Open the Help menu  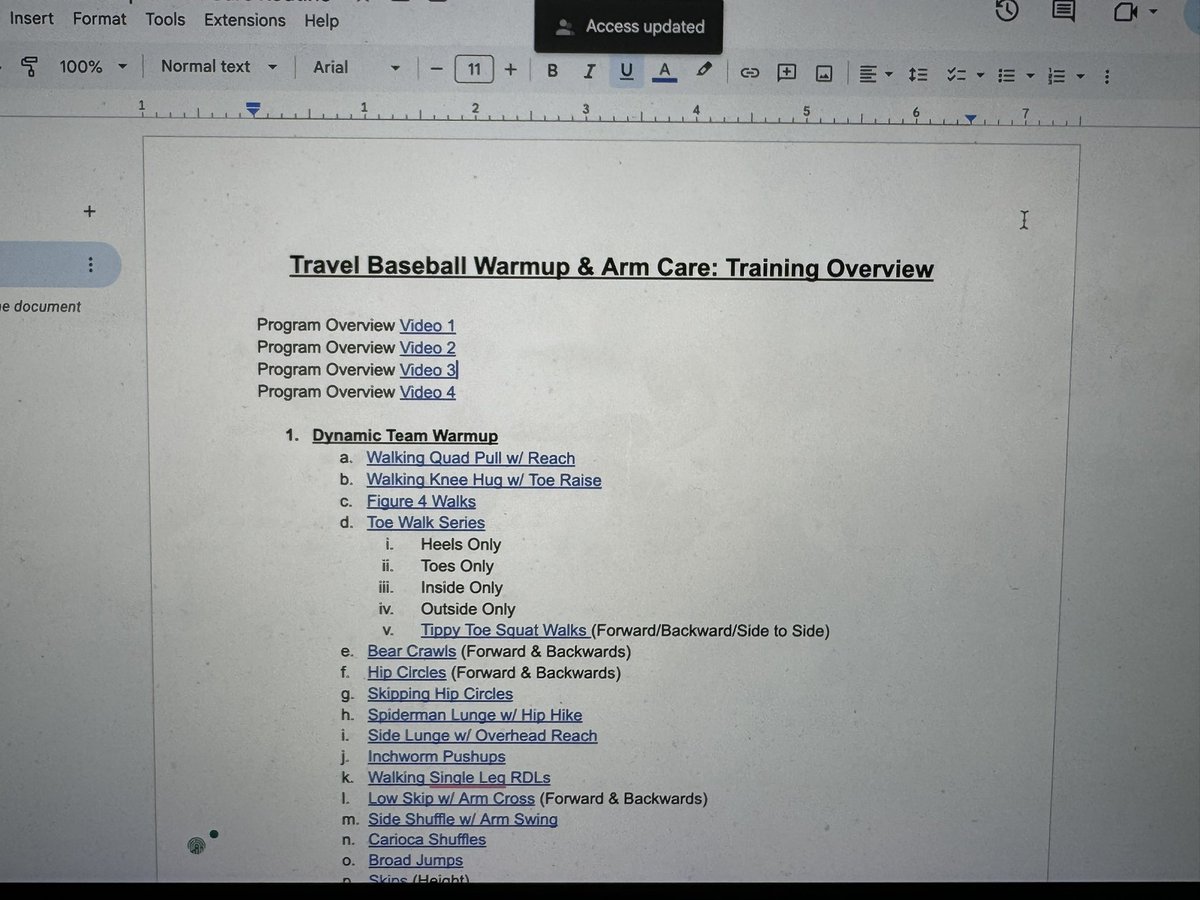point(321,20)
